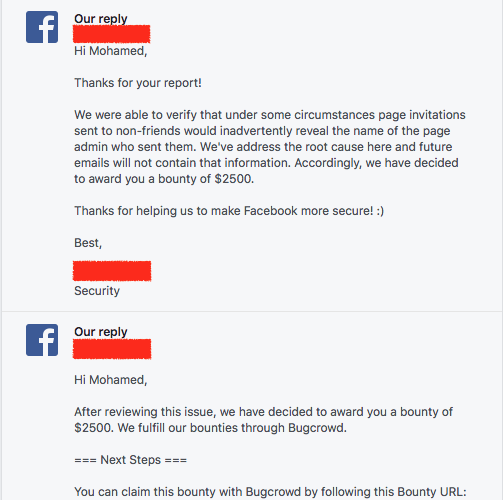Click the horizontal divider between the two replies

(x=252, y=311)
